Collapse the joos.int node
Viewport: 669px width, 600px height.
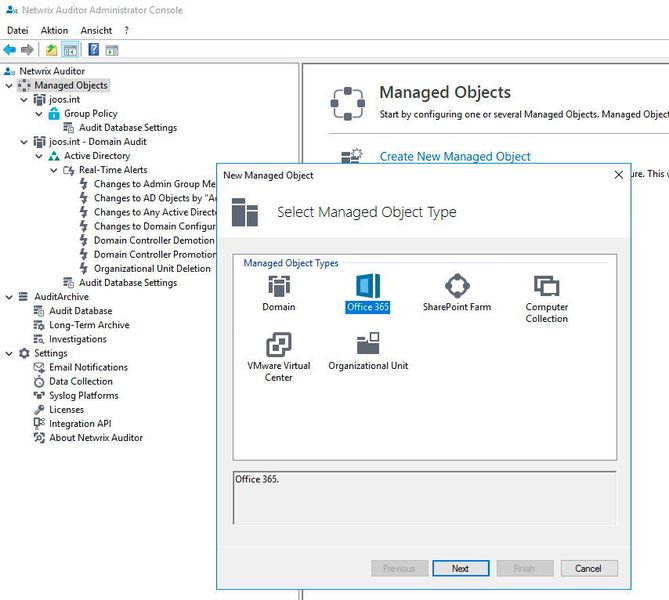click(x=24, y=100)
